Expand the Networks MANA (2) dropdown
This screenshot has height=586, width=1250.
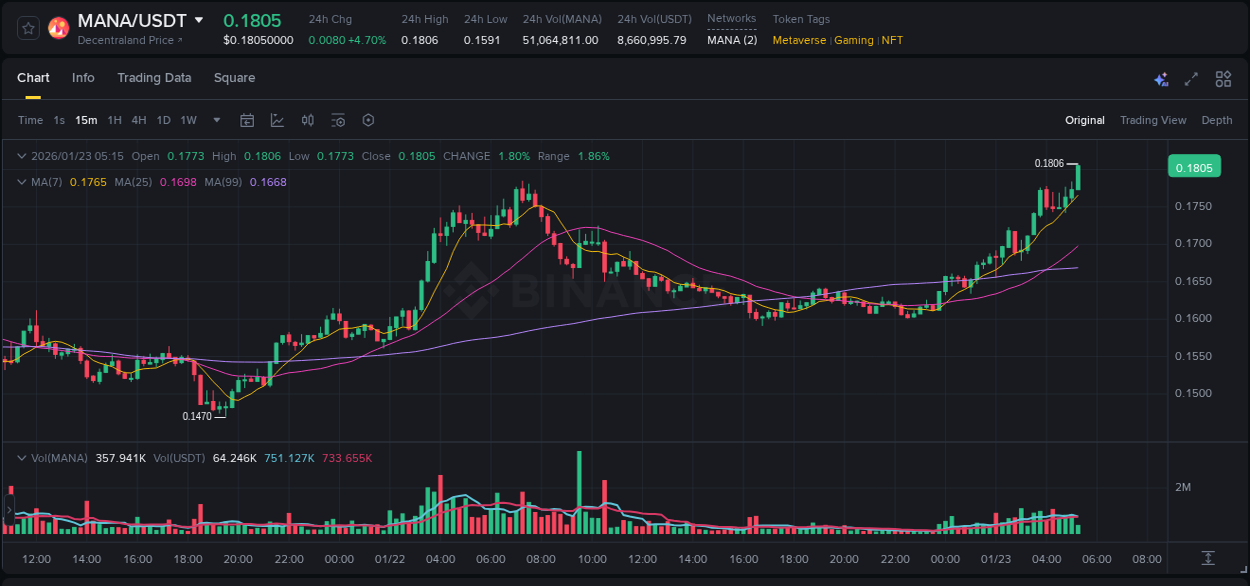point(732,40)
